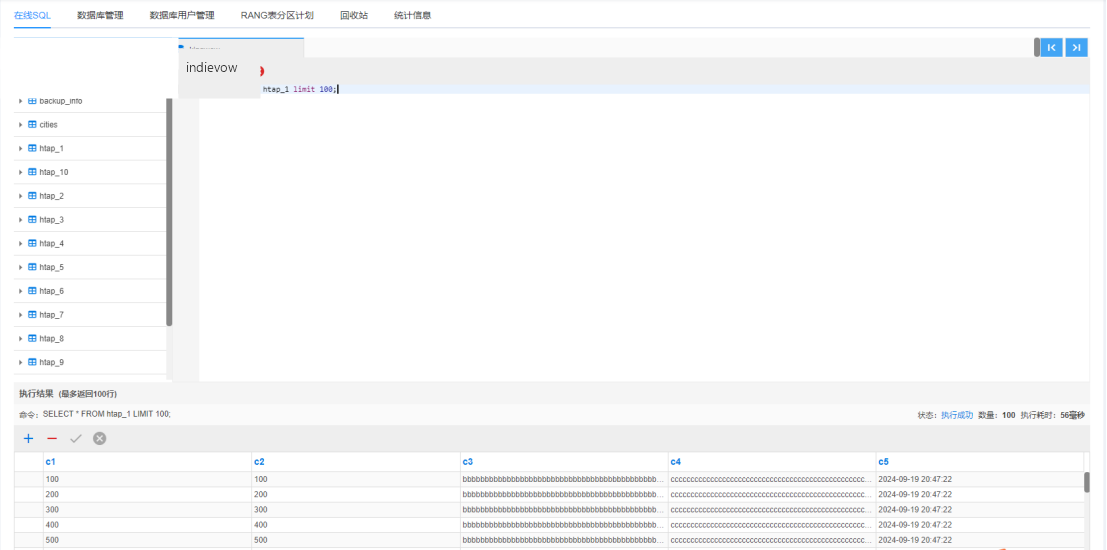The height and width of the screenshot is (550, 1107).
Task: Jump to the last editor tab arrow
Action: 1076,47
